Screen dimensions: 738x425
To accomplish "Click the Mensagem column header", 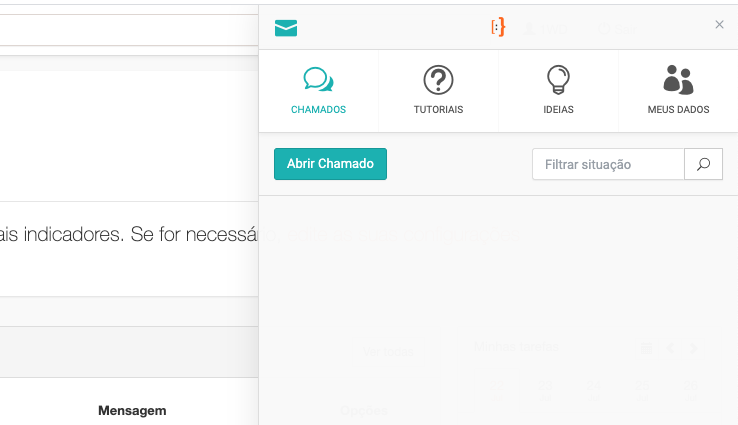I will pyautogui.click(x=132, y=410).
